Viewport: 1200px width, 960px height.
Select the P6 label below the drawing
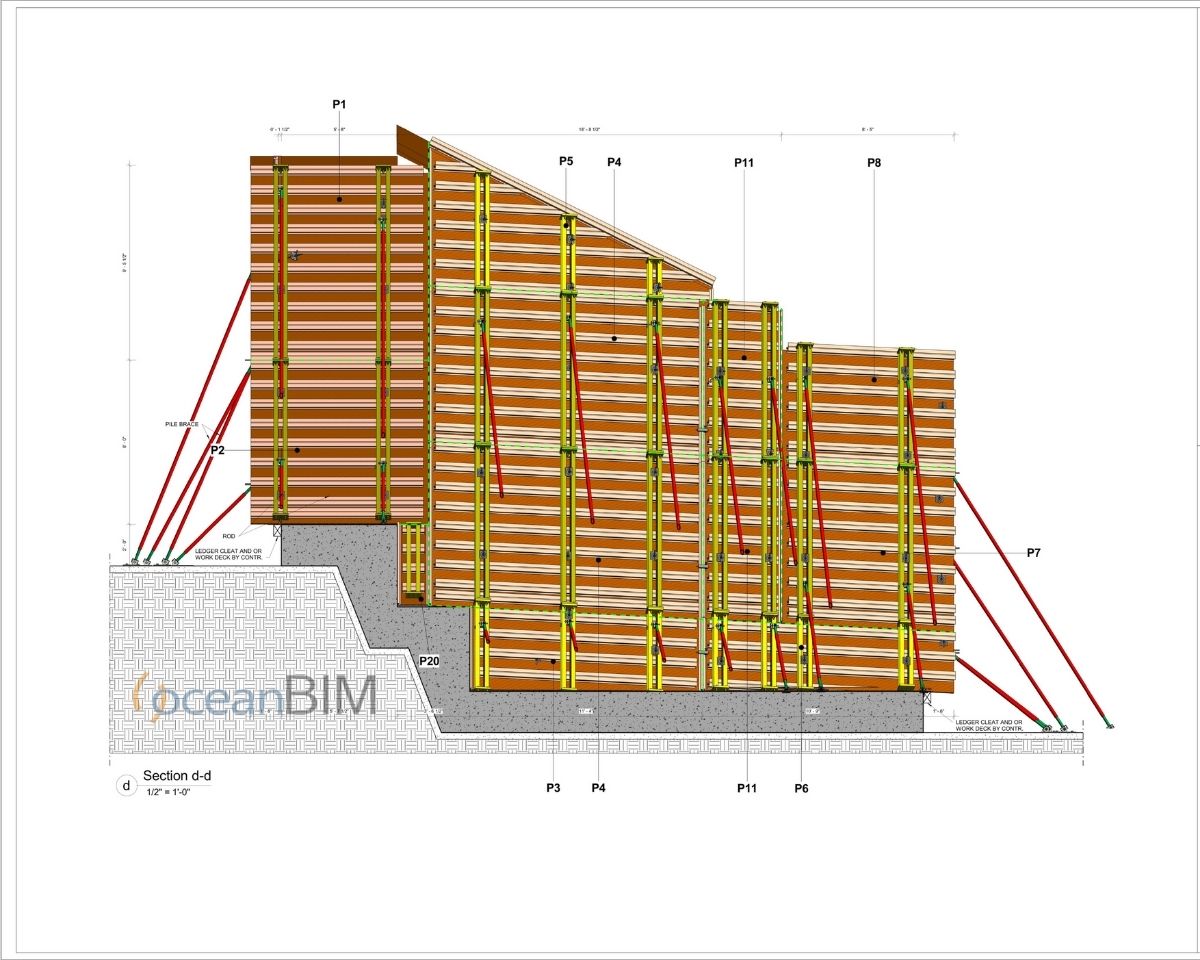(x=800, y=788)
